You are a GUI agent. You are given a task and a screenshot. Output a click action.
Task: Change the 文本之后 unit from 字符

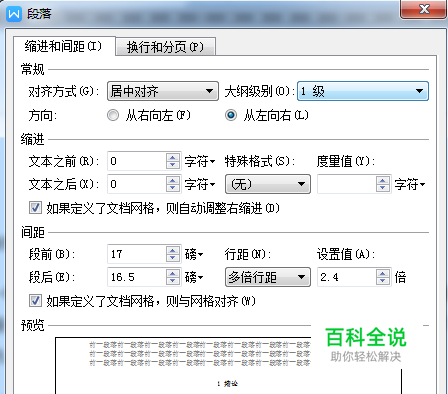200,184
